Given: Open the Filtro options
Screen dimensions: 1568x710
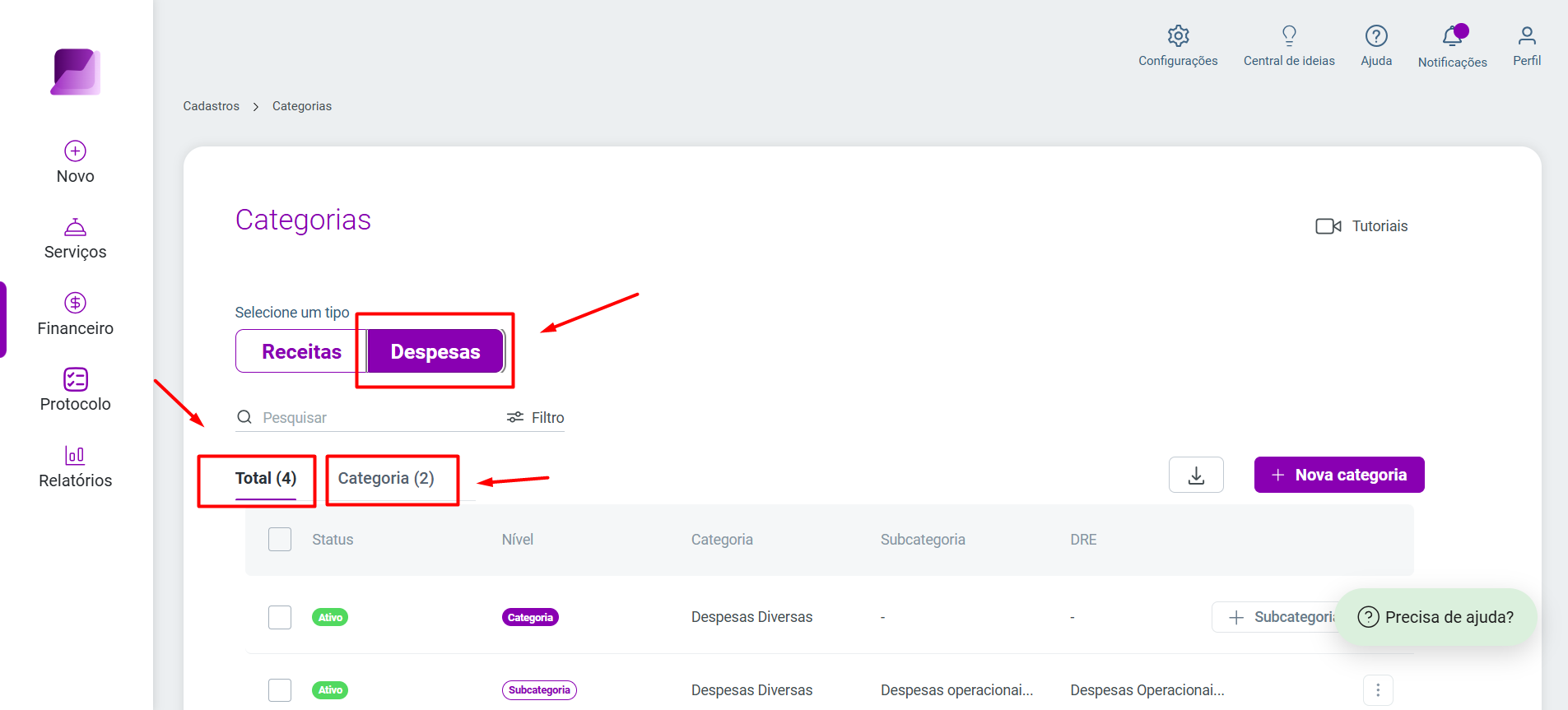Looking at the screenshot, I should (536, 417).
